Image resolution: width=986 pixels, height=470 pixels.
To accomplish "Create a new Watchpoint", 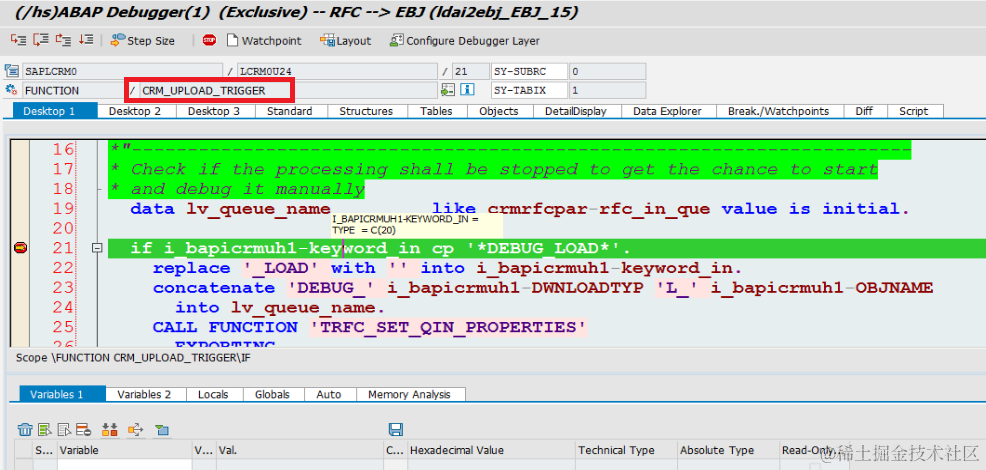I will [264, 41].
